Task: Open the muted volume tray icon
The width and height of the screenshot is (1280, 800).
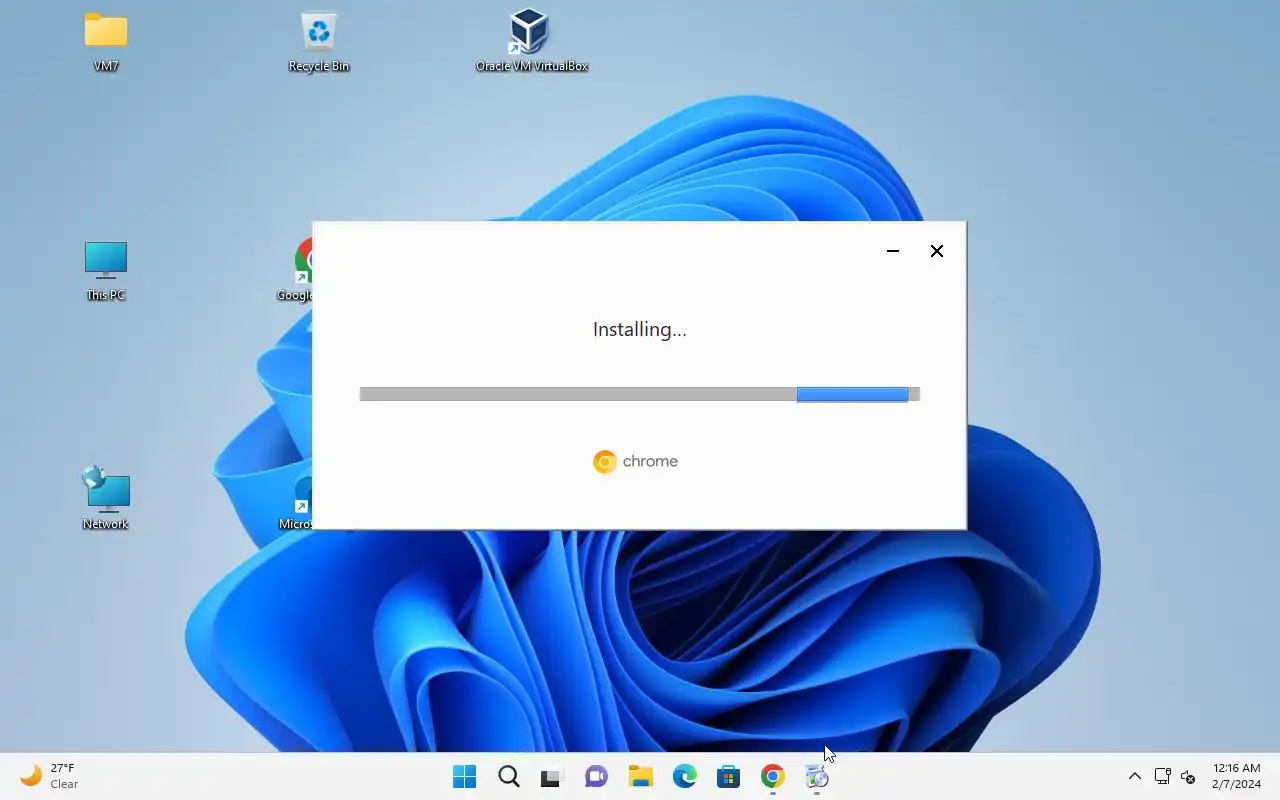Action: coord(1188,777)
